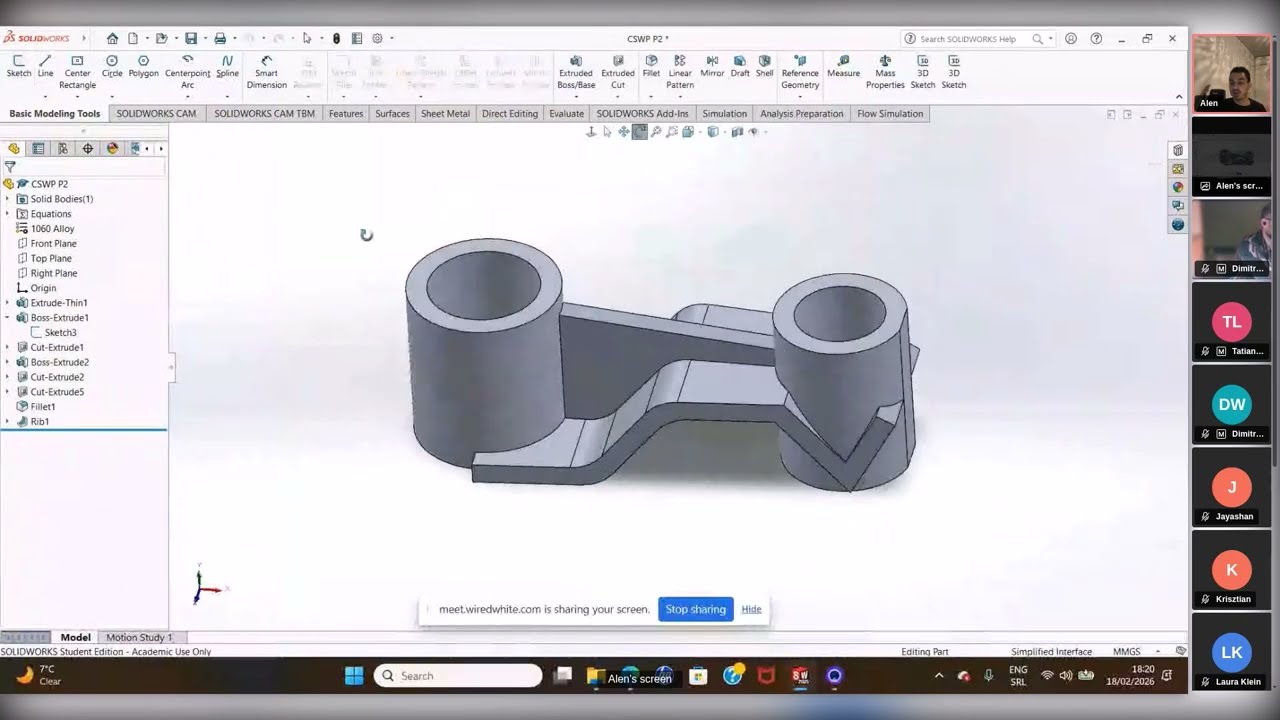This screenshot has height=720, width=1280.
Task: Select Alen's video thumbnail
Action: pyautogui.click(x=1231, y=73)
